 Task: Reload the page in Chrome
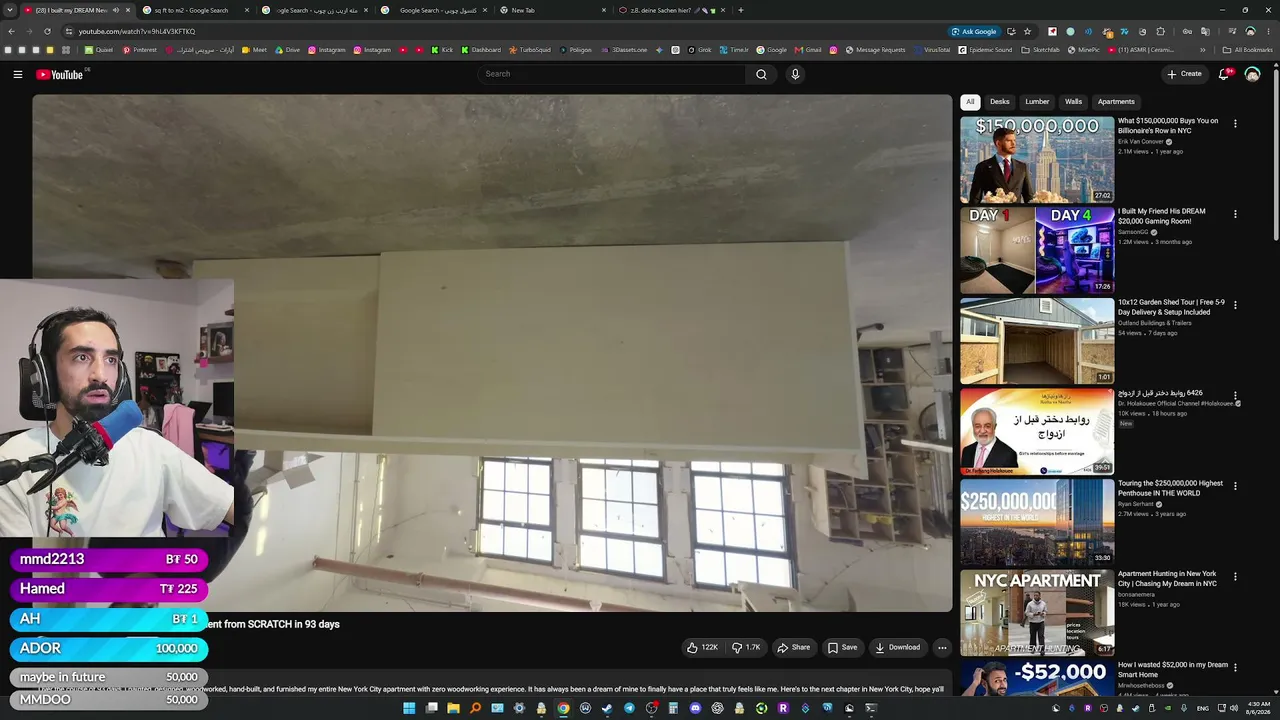(47, 31)
